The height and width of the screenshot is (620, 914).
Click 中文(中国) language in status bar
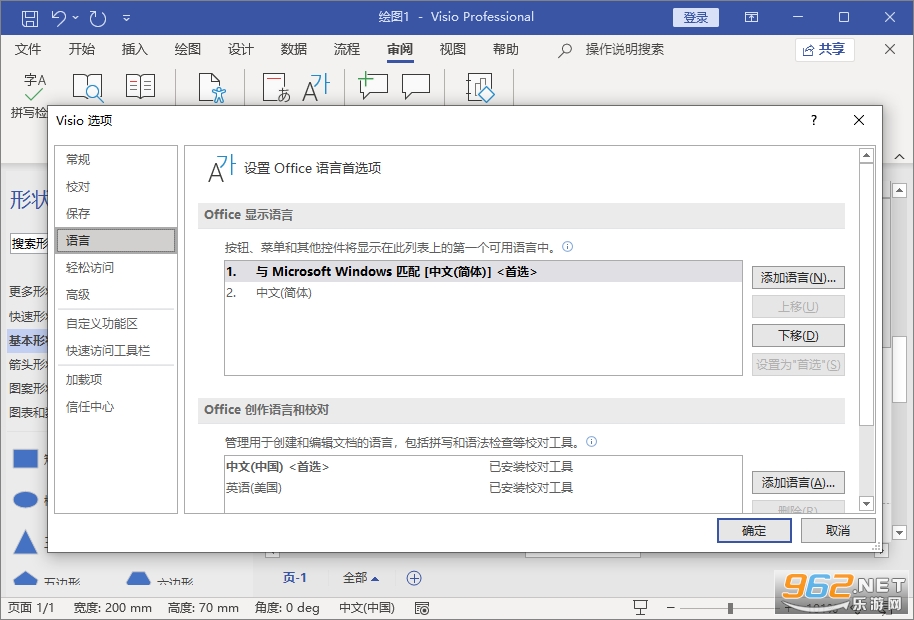[x=367, y=608]
